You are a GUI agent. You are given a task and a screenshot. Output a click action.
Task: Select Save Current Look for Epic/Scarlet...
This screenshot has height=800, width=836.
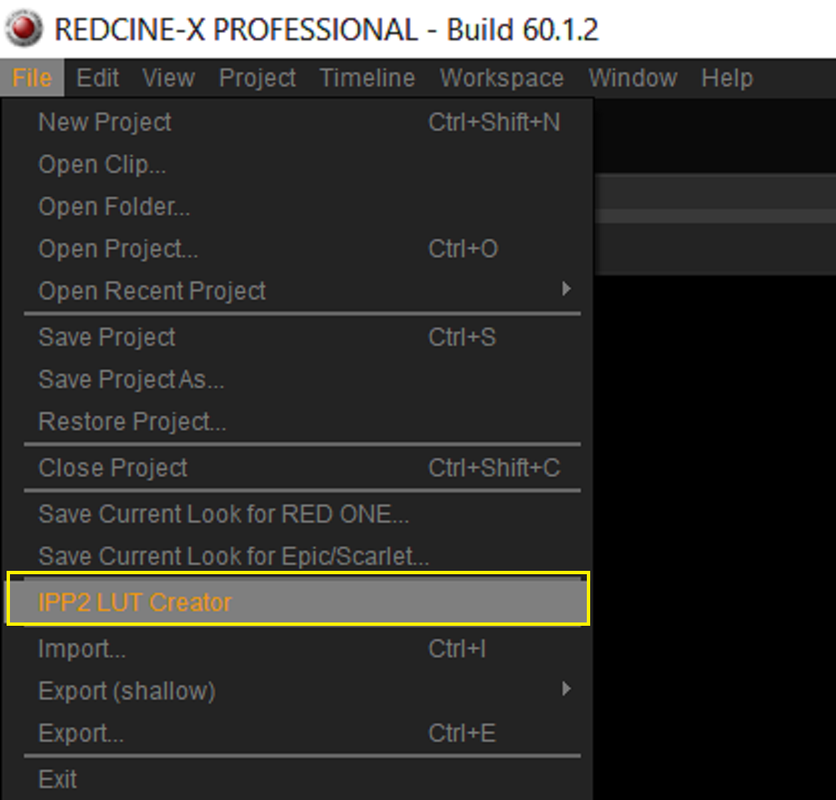click(x=299, y=556)
